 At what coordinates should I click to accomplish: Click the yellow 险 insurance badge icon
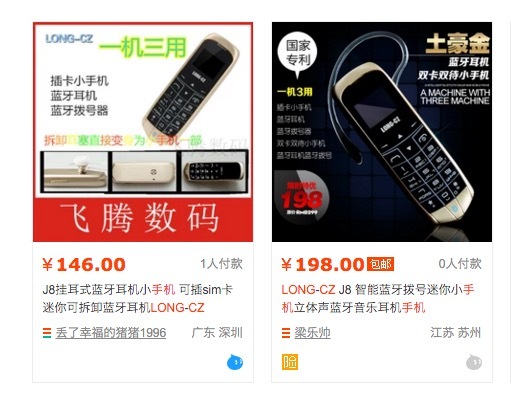click(290, 362)
